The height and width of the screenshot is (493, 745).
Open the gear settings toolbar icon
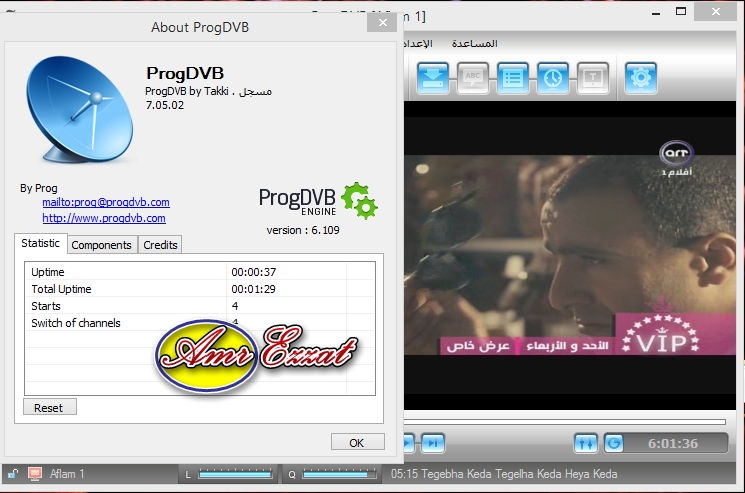pyautogui.click(x=641, y=78)
